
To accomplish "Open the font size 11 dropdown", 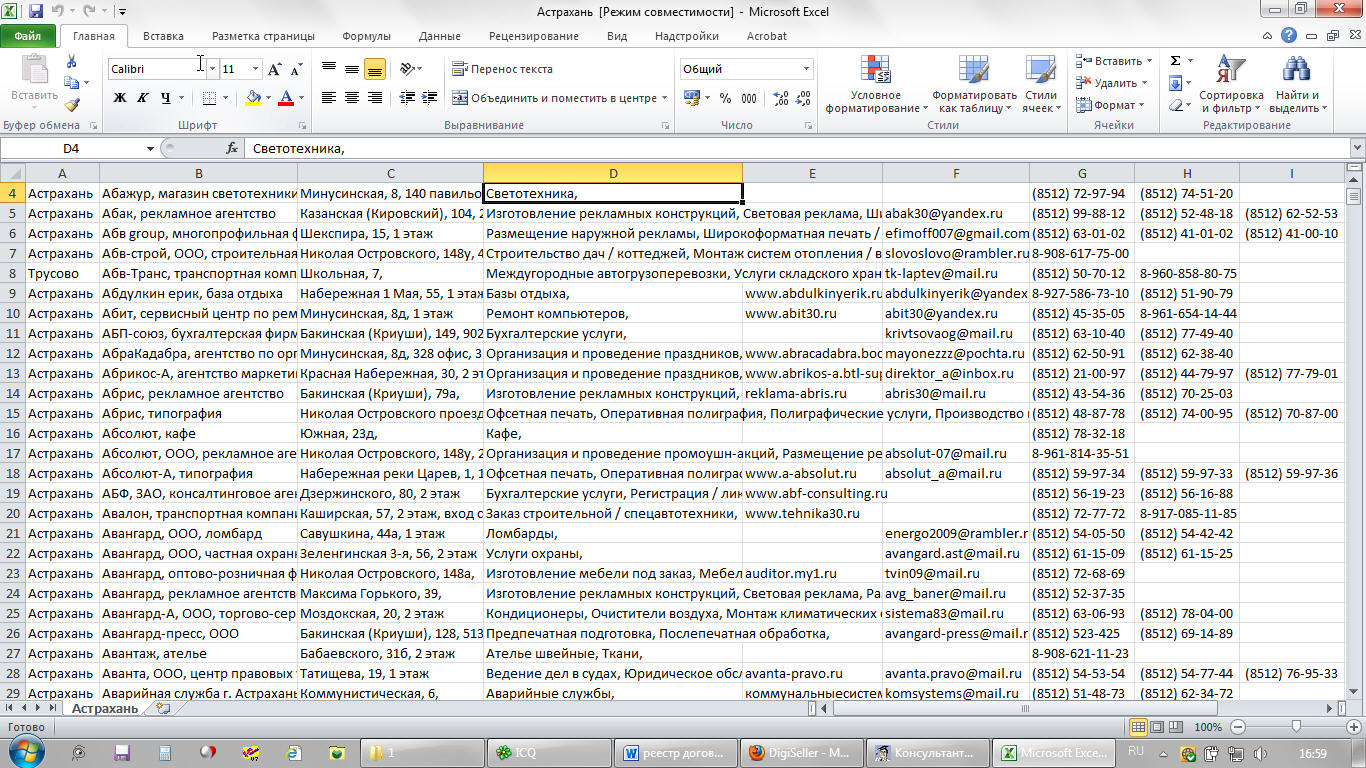I will click(x=256, y=69).
